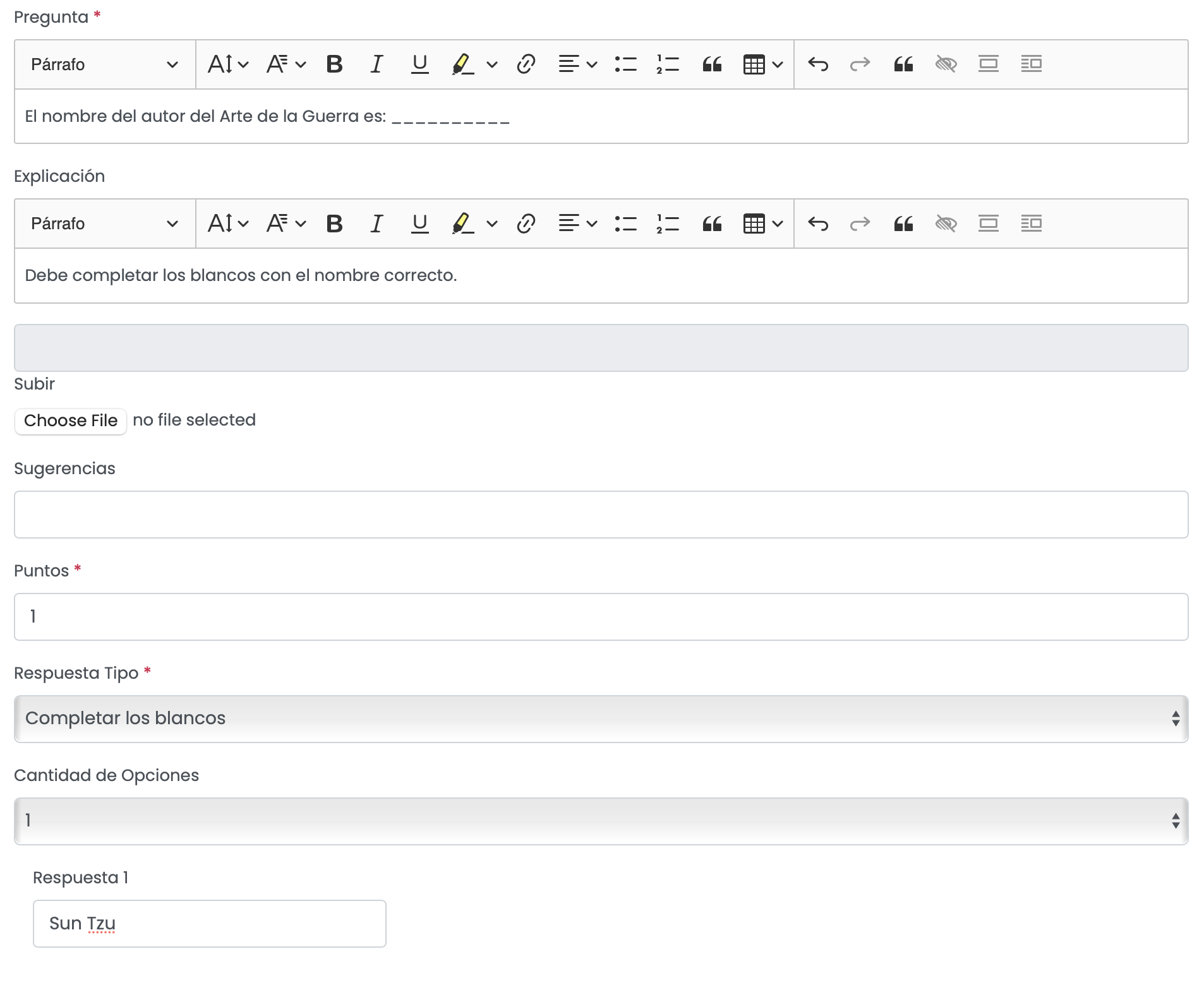Click second quote icon in Pregunta toolbar

(903, 64)
